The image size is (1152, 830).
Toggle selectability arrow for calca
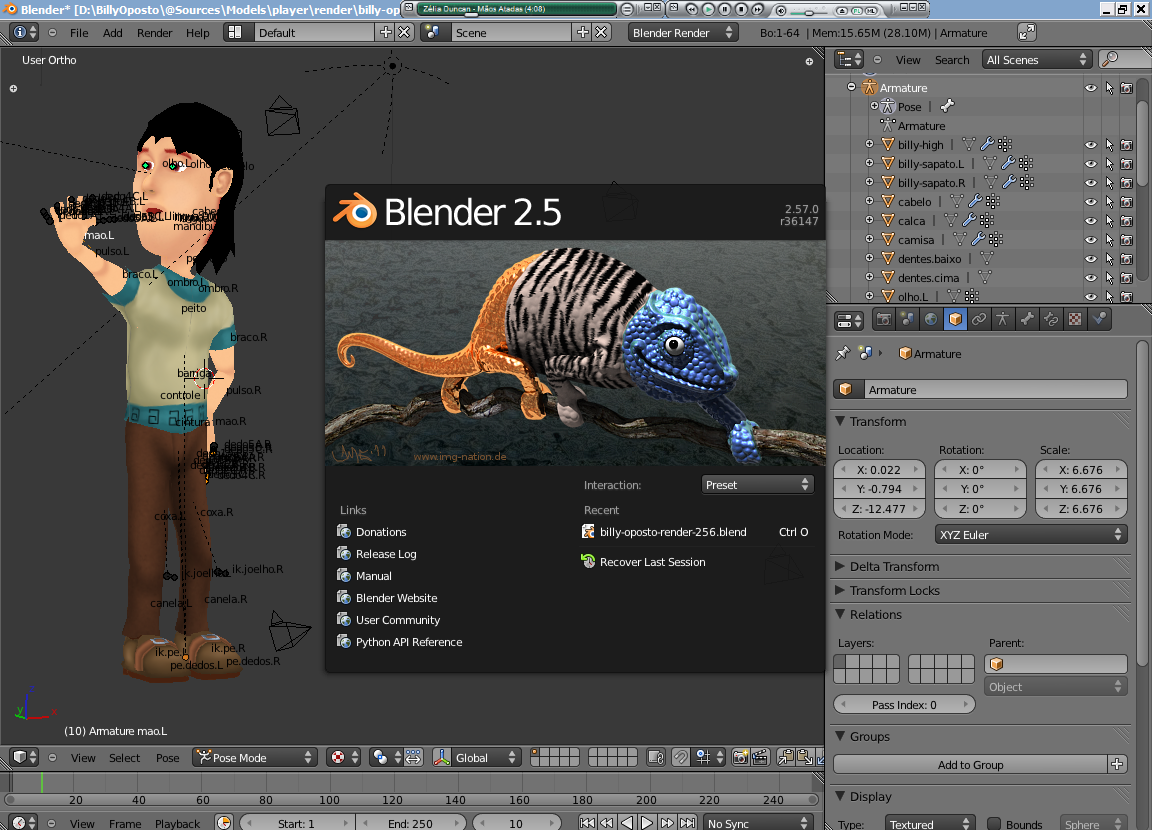(x=1109, y=221)
